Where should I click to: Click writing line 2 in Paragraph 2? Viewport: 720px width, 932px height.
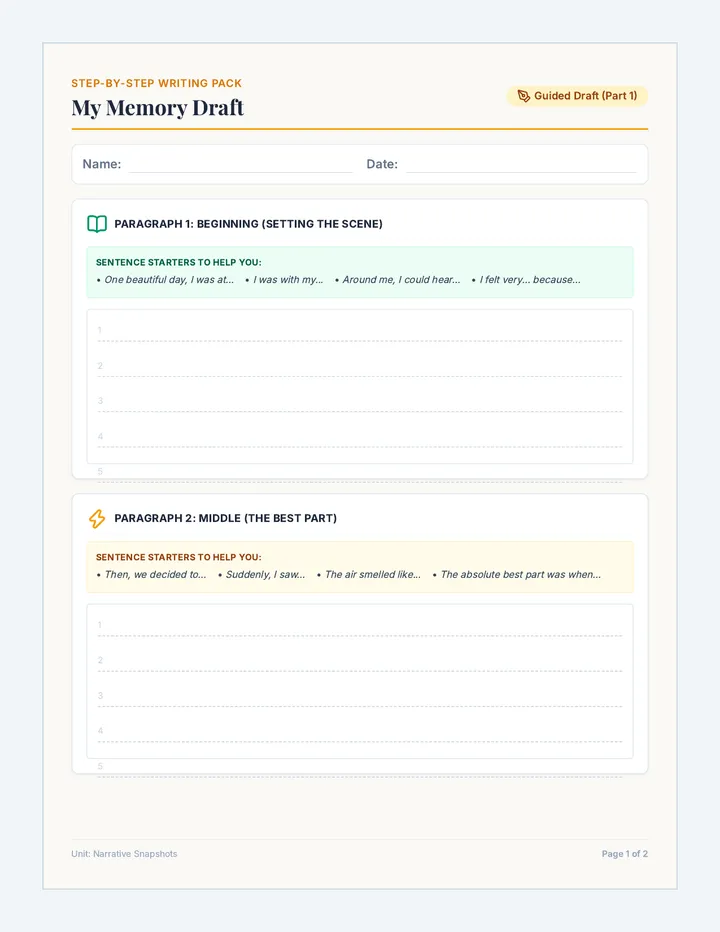coord(360,661)
